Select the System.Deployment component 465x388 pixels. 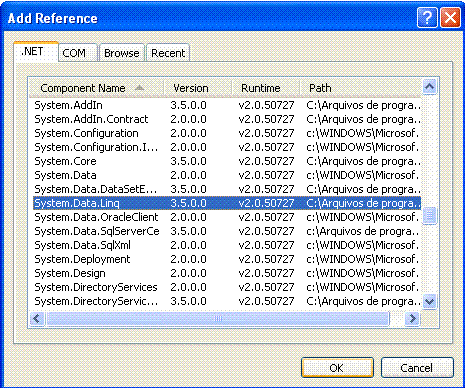pyautogui.click(x=227, y=259)
